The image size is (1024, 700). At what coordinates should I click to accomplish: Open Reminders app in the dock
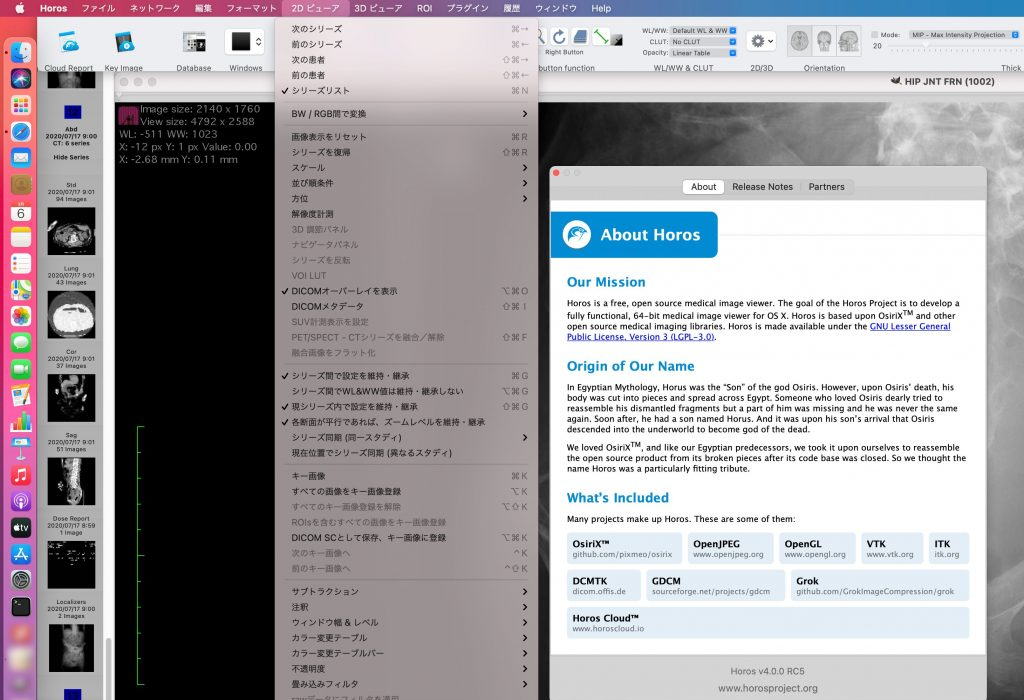point(21,263)
